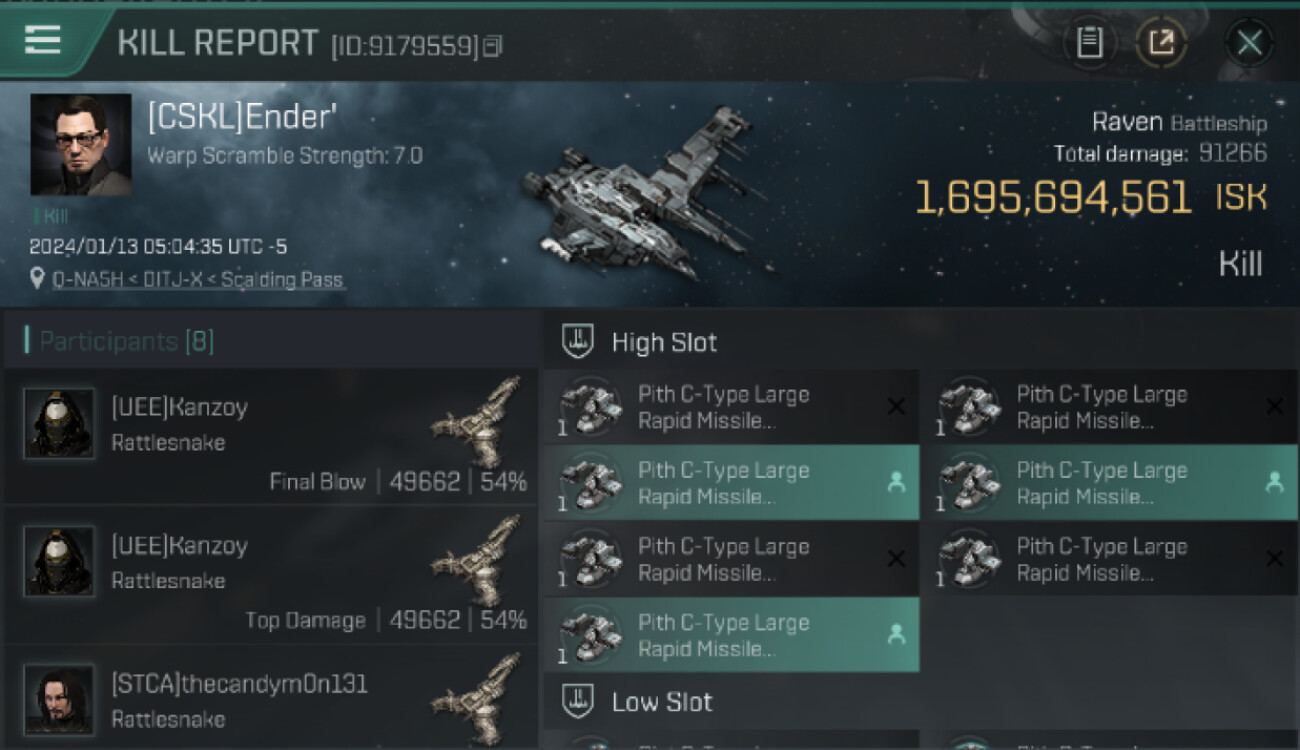Click first destroyed Pith C-Type launcher X mark
Image resolution: width=1300 pixels, height=750 pixels.
tap(896, 406)
